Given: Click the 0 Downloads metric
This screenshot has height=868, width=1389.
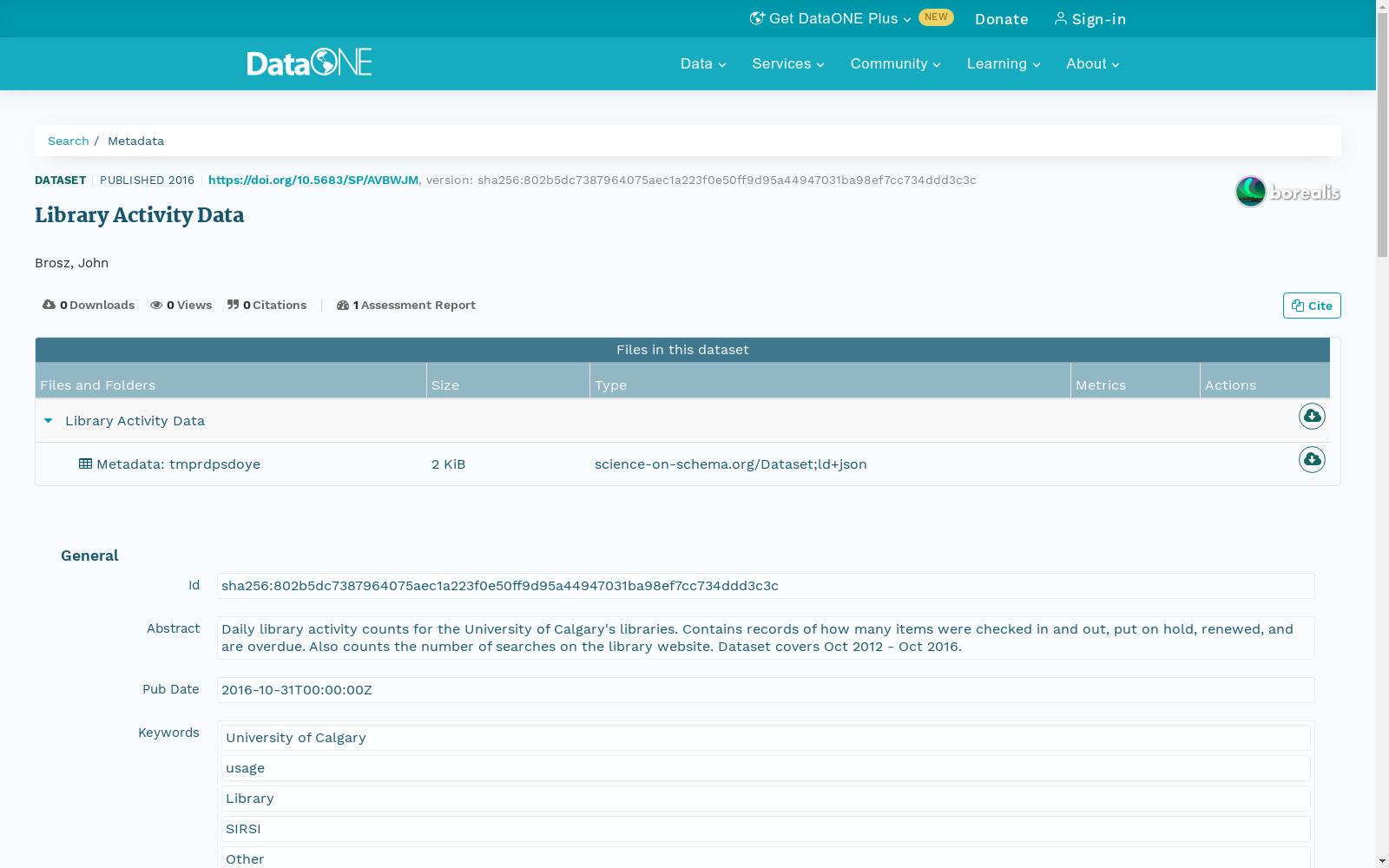Looking at the screenshot, I should (x=89, y=305).
